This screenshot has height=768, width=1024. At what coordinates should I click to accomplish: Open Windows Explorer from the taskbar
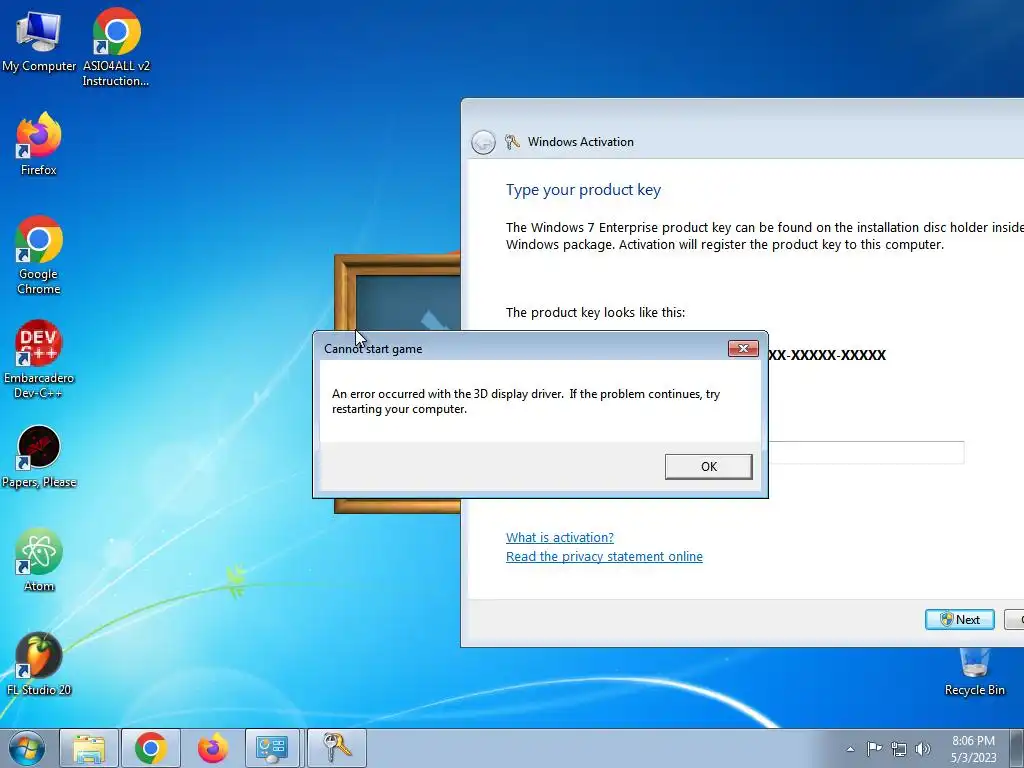pyautogui.click(x=89, y=748)
